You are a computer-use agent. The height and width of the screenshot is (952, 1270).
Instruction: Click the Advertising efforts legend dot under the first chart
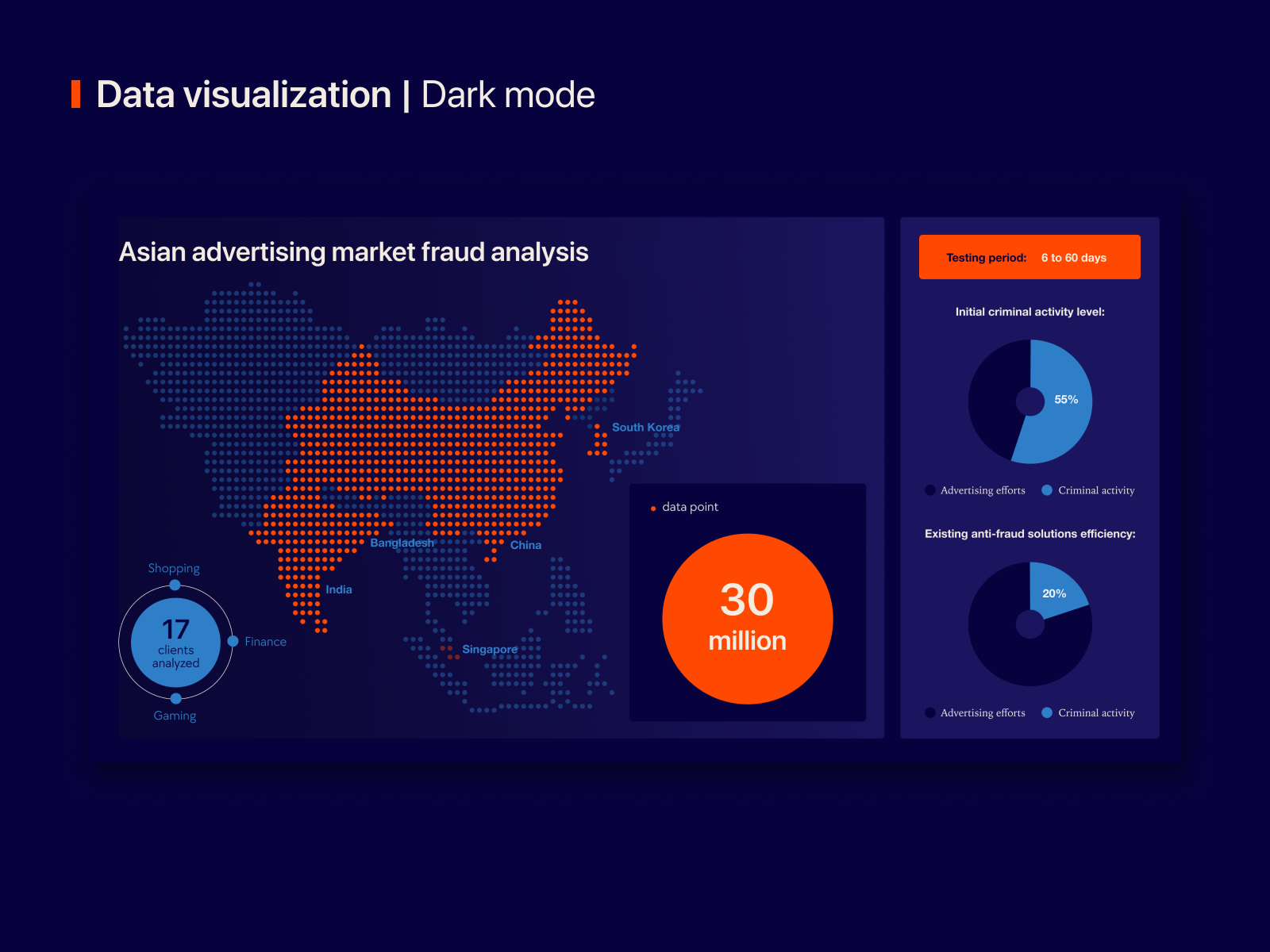coord(929,489)
